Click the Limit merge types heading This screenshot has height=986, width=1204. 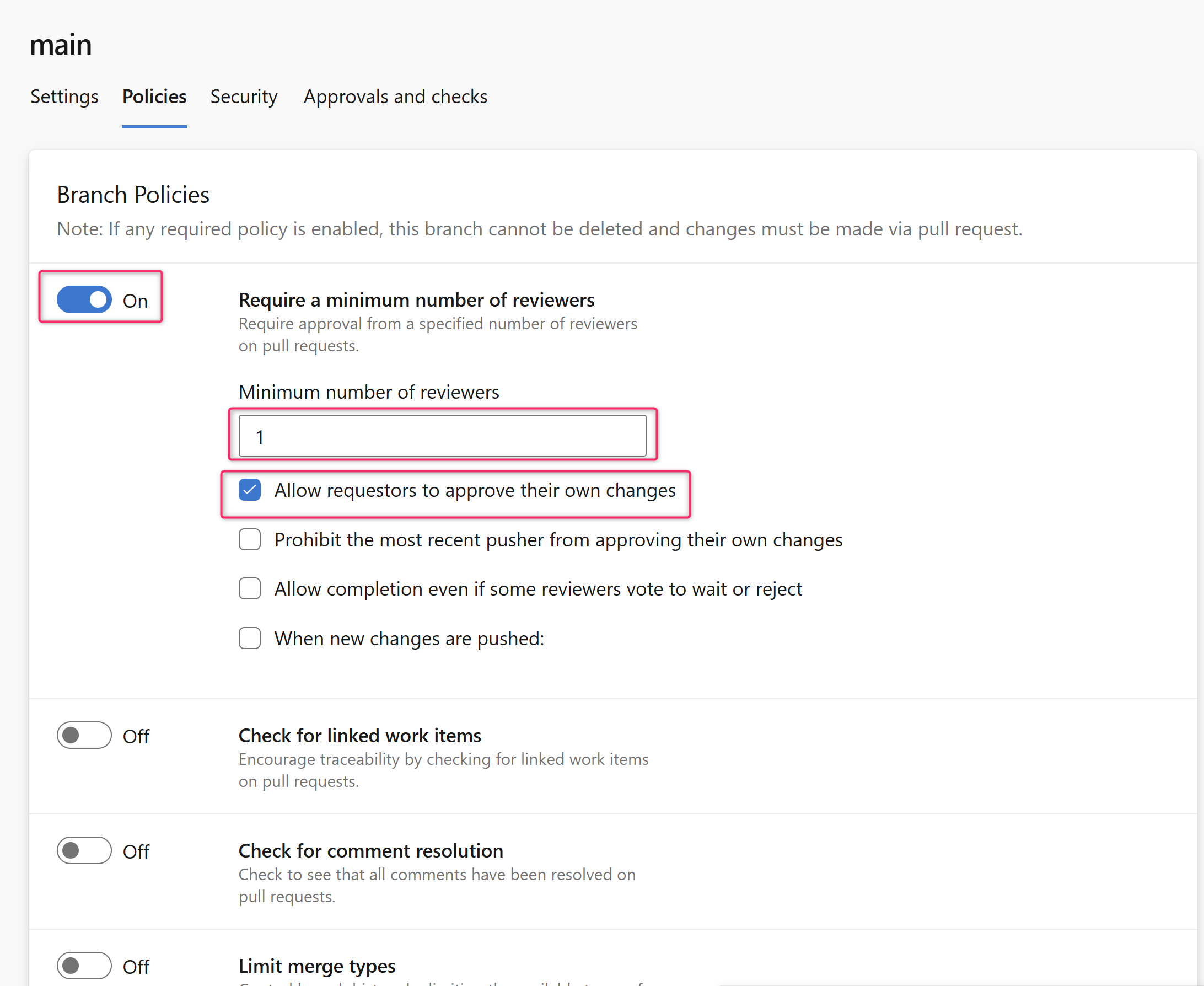pyautogui.click(x=317, y=966)
